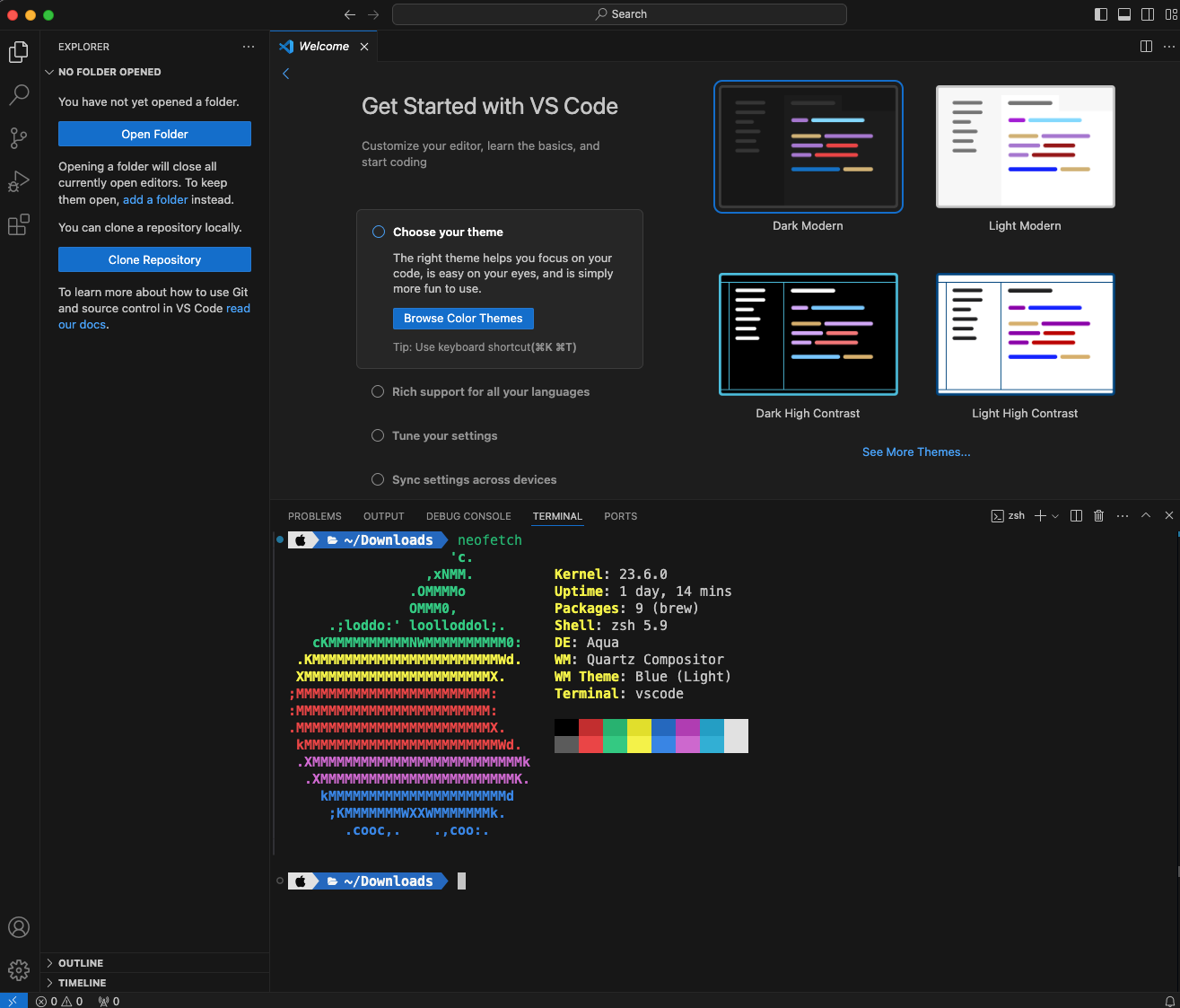
Task: Toggle secondary side bar layout icon
Action: click(x=1148, y=14)
